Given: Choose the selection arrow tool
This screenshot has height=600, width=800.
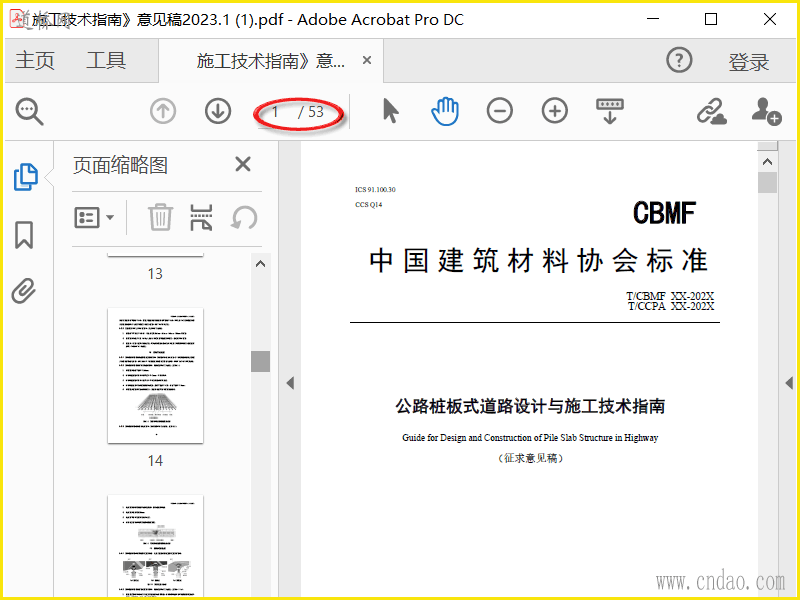Looking at the screenshot, I should click(390, 111).
